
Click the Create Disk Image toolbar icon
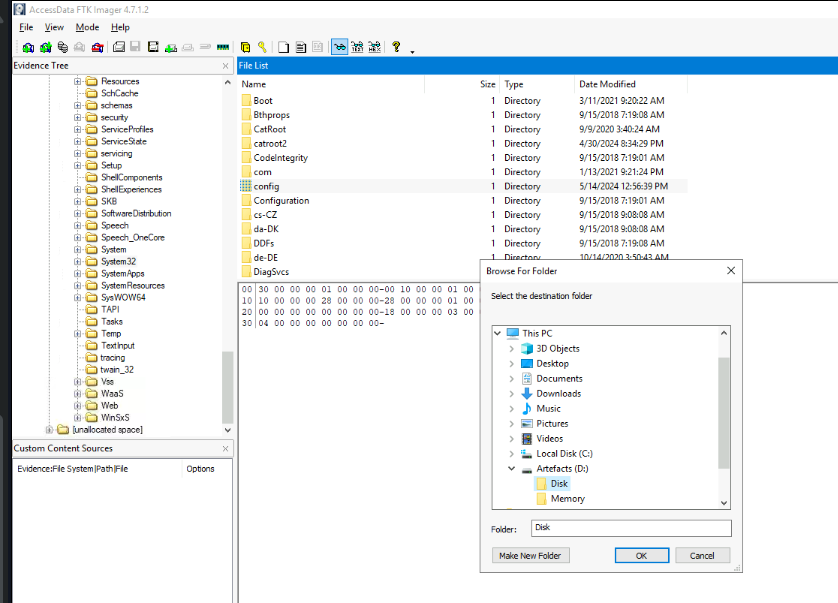(x=118, y=47)
